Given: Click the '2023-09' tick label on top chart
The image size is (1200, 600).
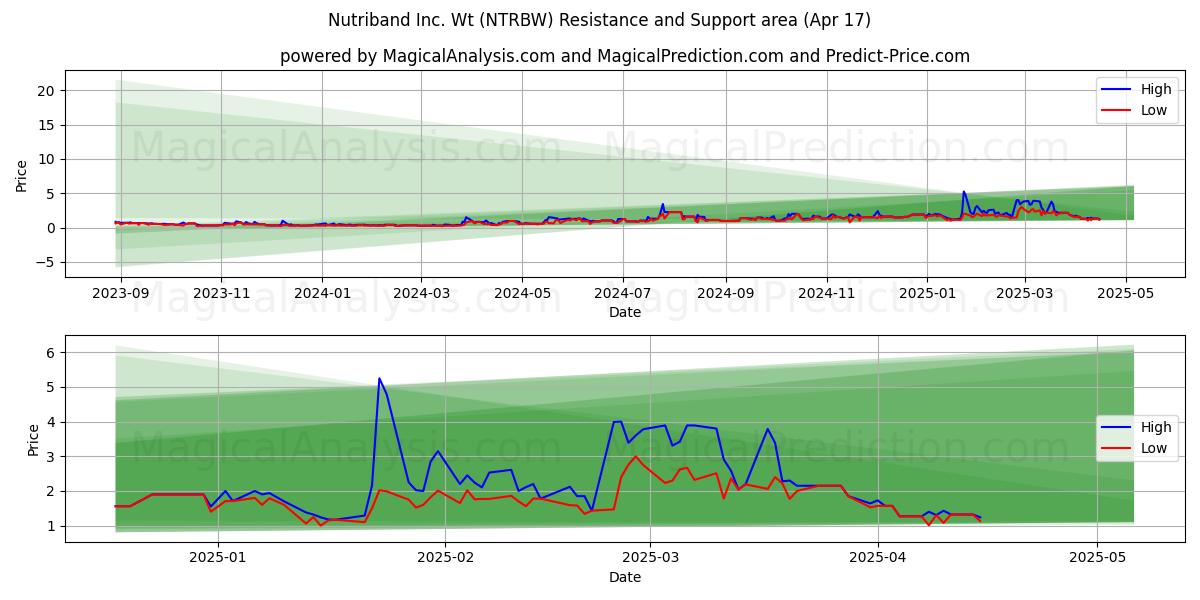Looking at the screenshot, I should click(121, 295).
